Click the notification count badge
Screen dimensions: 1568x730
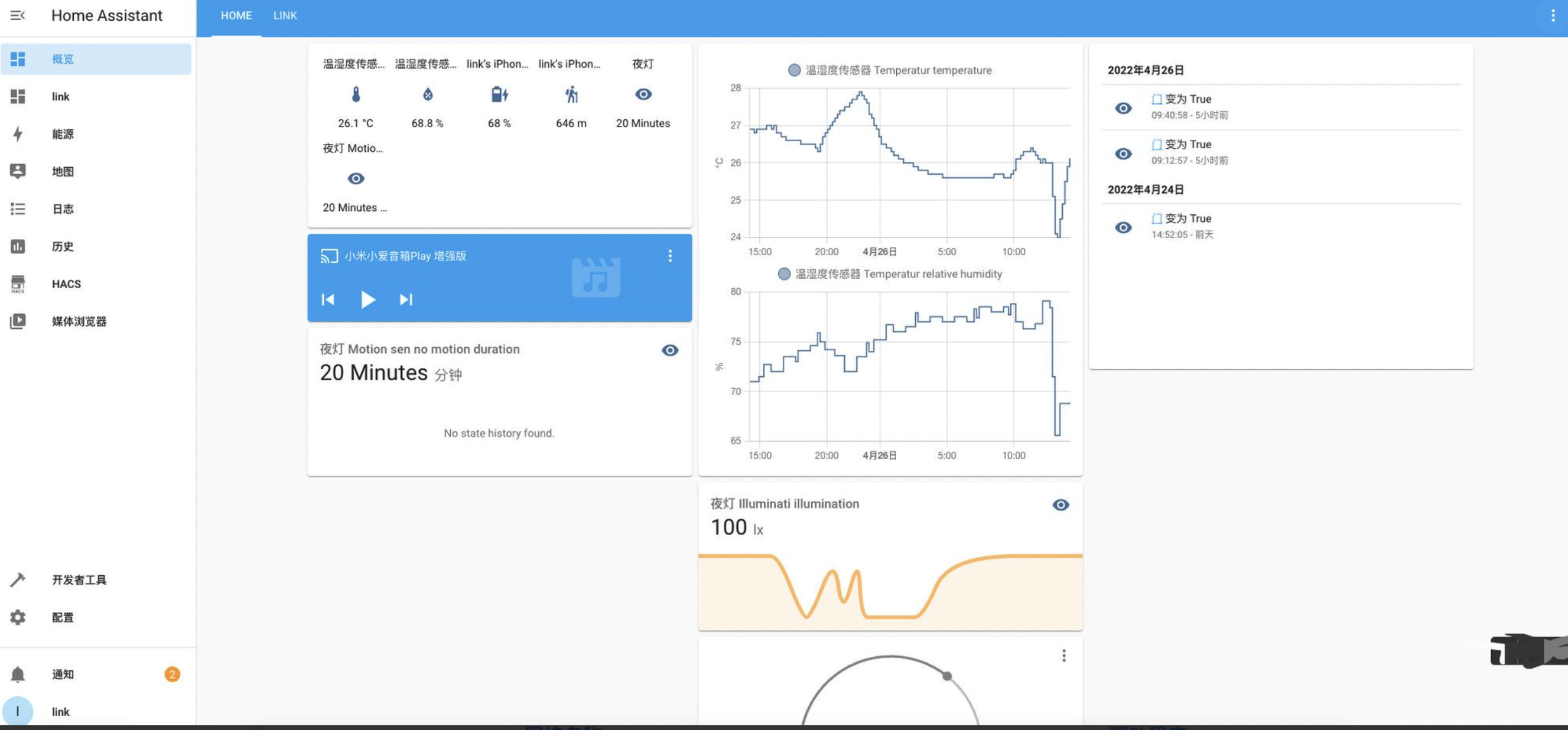173,674
